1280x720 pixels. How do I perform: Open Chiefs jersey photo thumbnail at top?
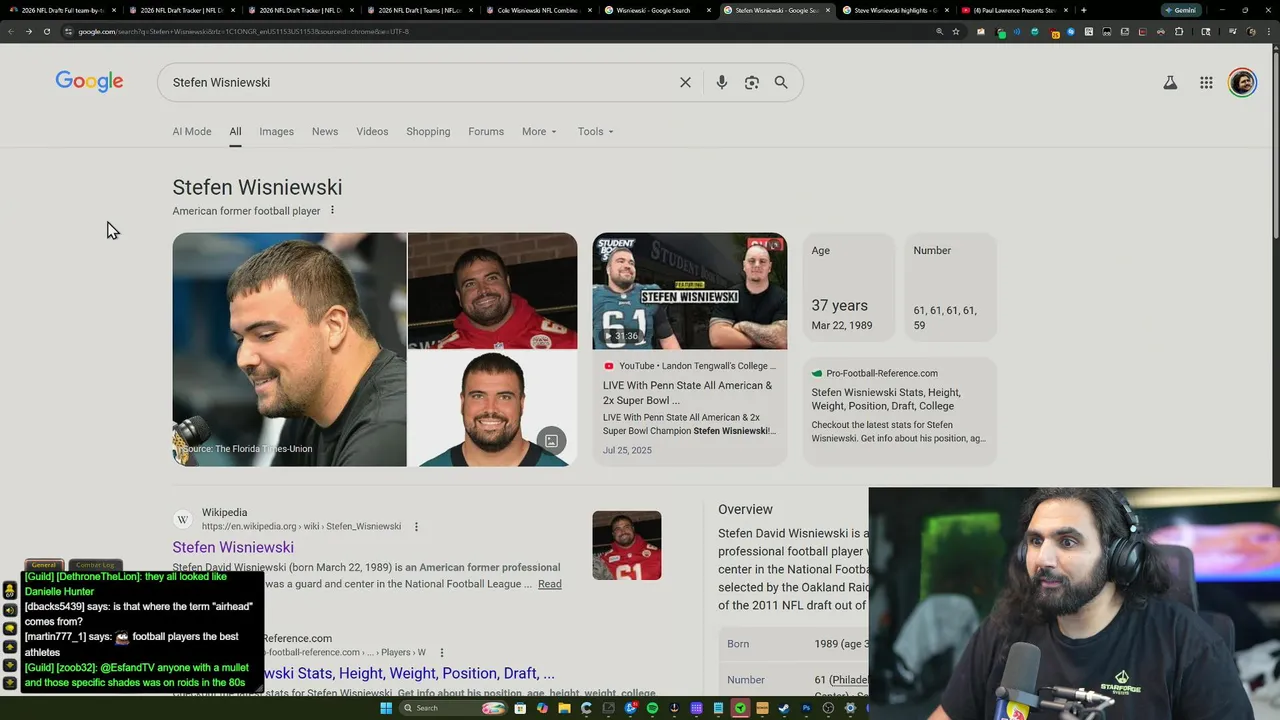[492, 290]
